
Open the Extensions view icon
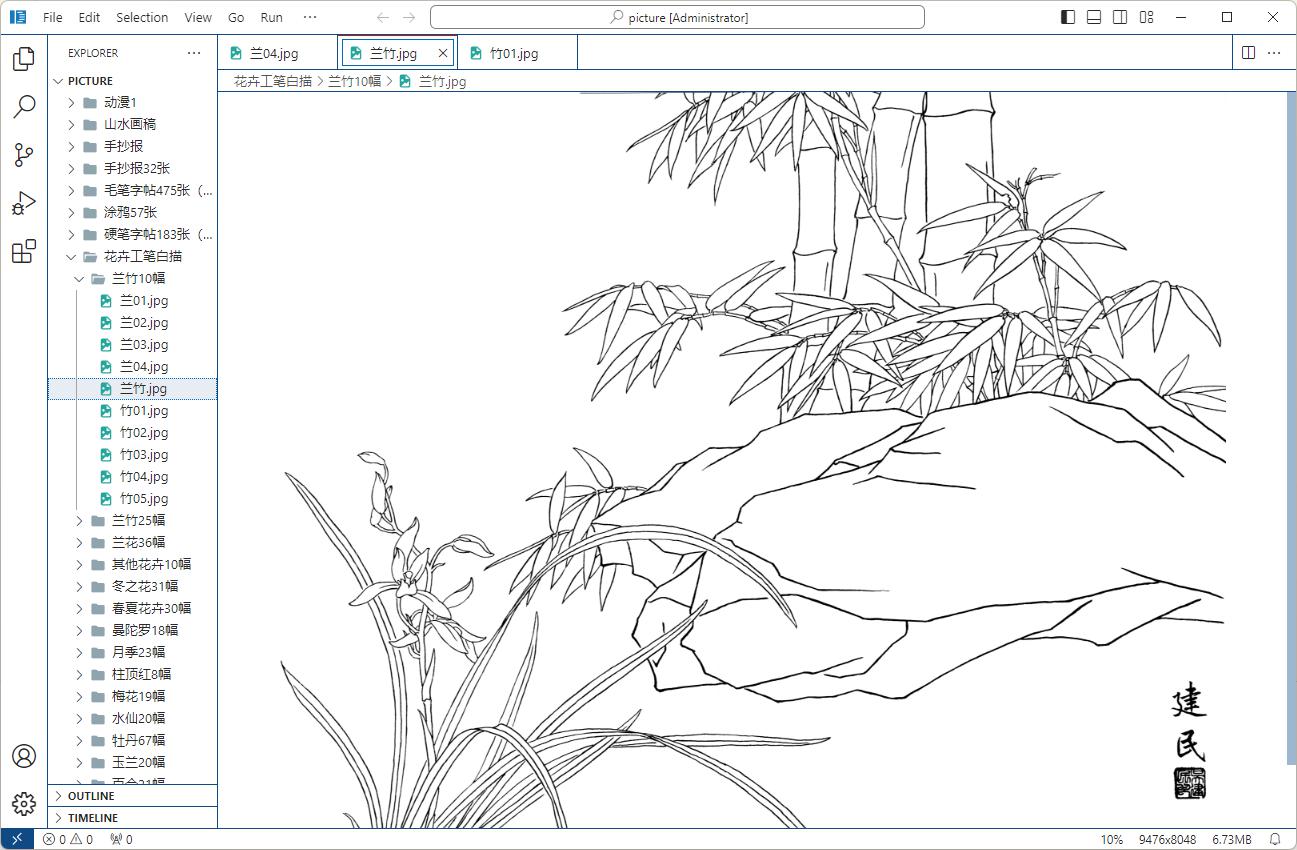point(24,251)
